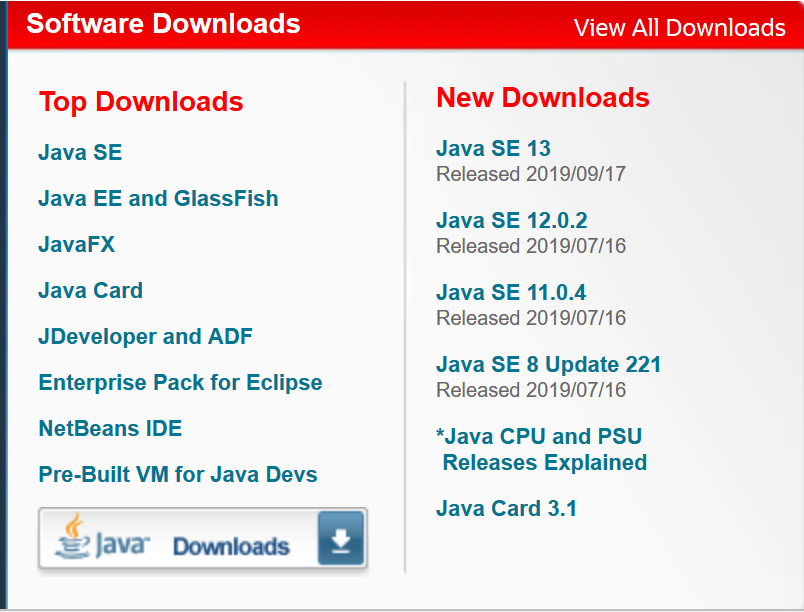
Task: Select the JavaFX download link
Action: 77,245
